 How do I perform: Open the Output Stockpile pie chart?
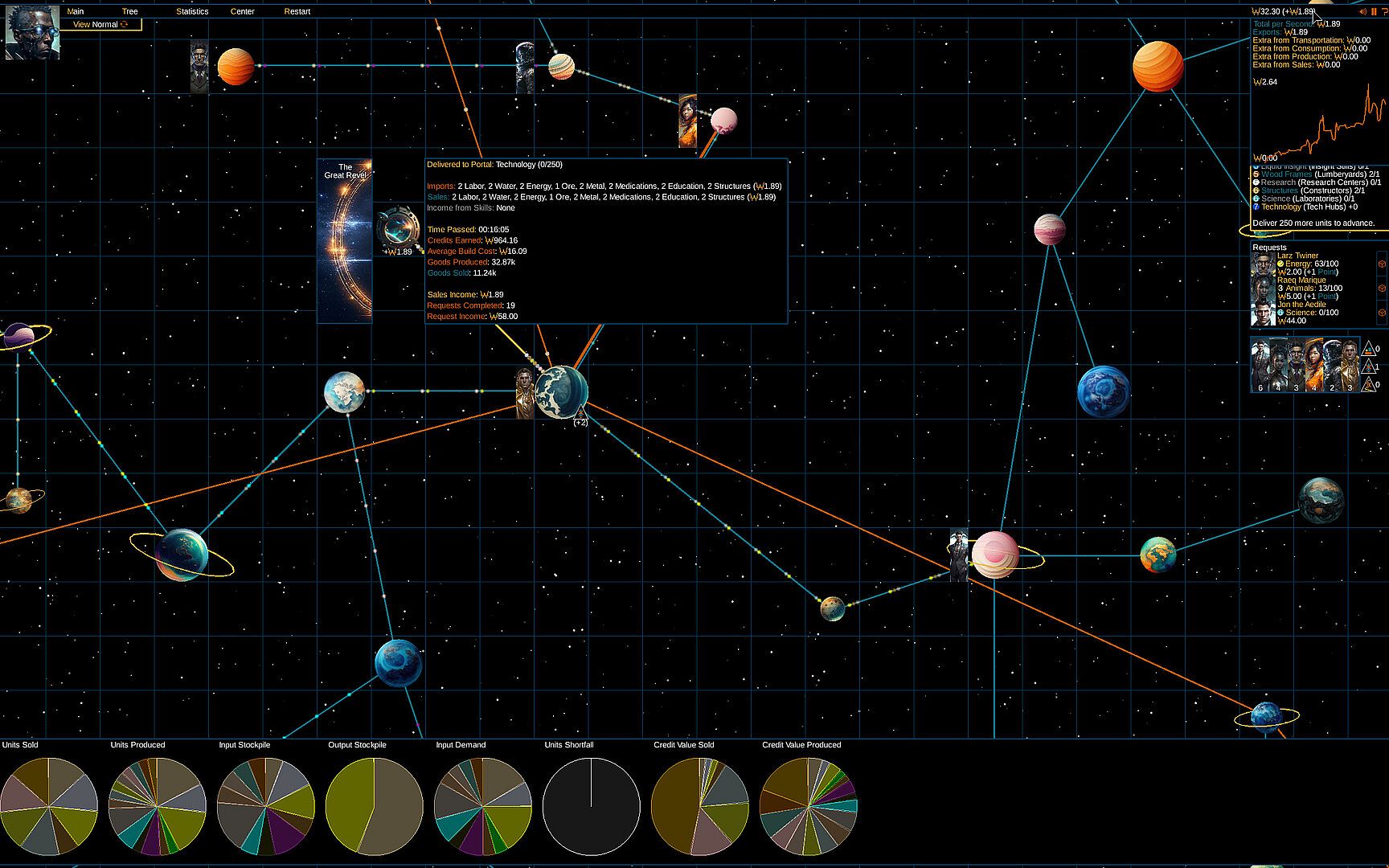(x=375, y=806)
